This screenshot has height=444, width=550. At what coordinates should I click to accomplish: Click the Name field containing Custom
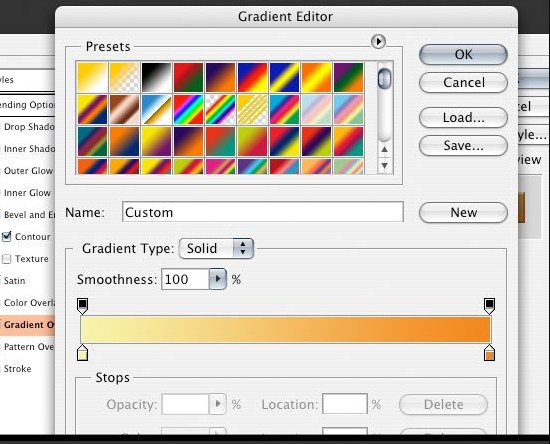pos(263,211)
